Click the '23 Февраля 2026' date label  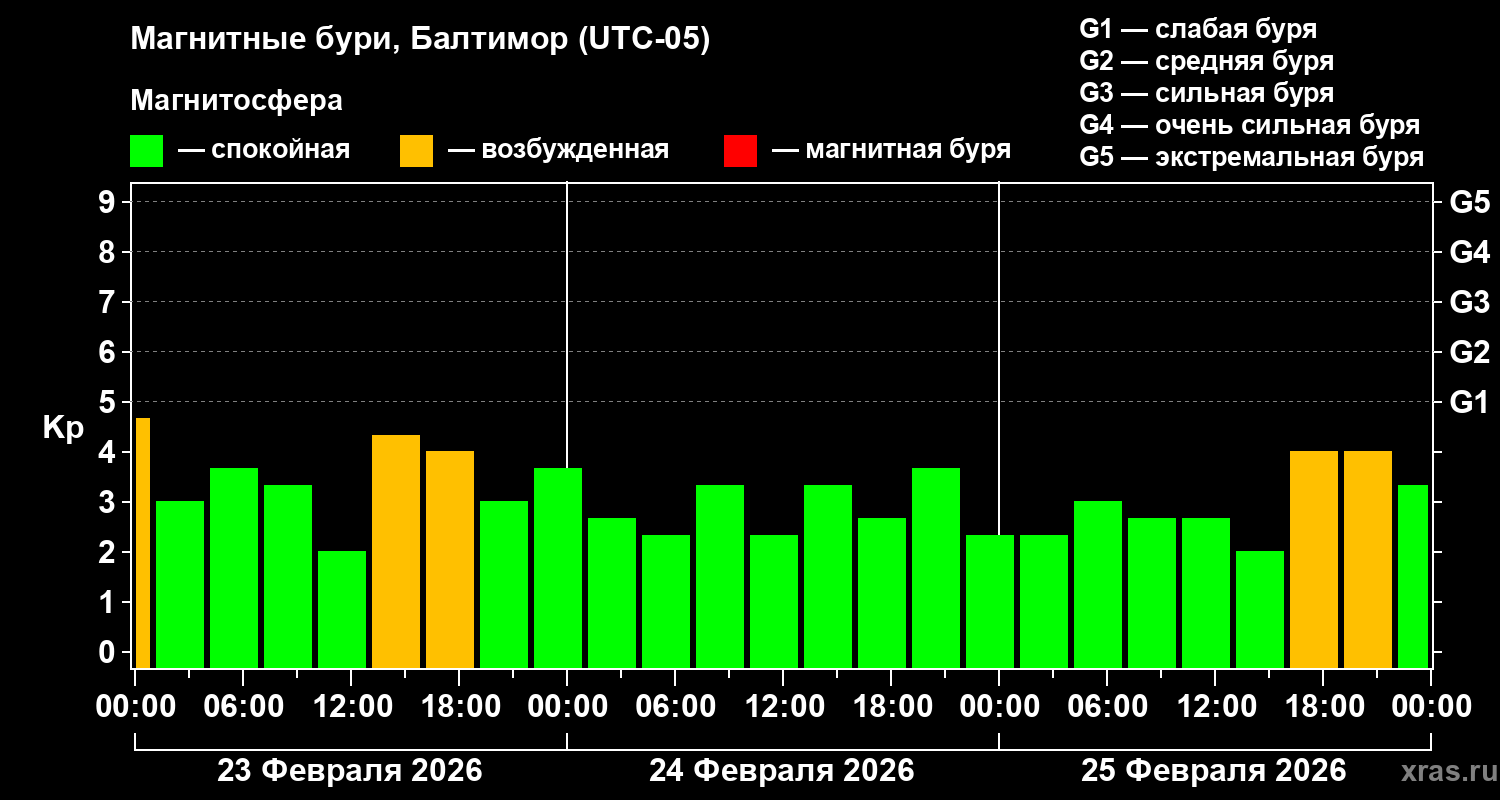(x=350, y=771)
